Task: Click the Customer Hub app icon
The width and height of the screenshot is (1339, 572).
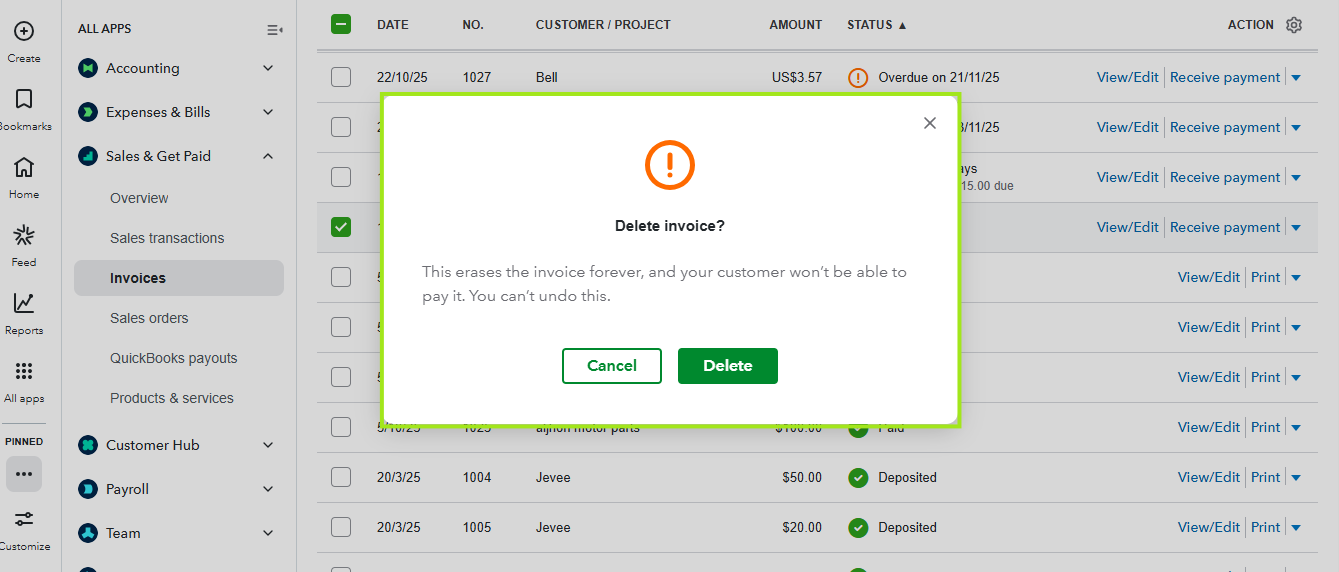Action: click(x=88, y=445)
